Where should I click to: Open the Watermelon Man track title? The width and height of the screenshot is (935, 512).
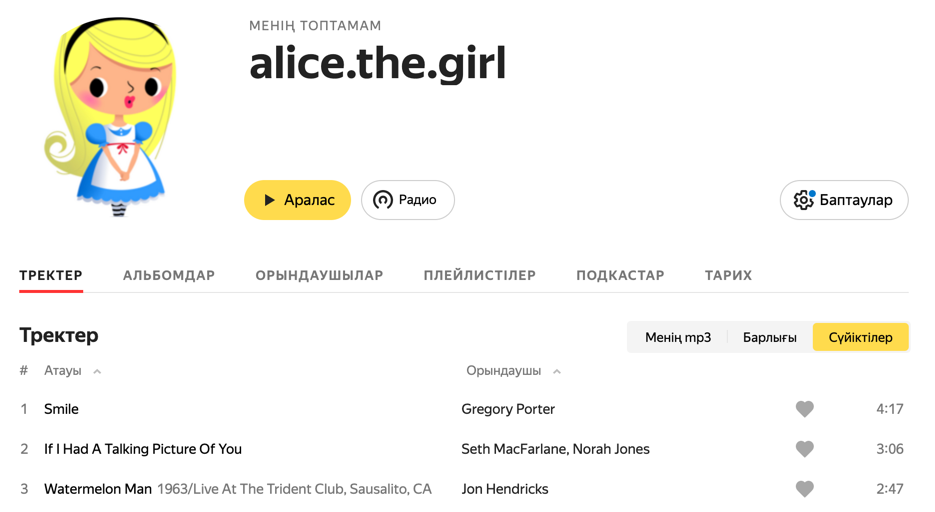click(98, 489)
